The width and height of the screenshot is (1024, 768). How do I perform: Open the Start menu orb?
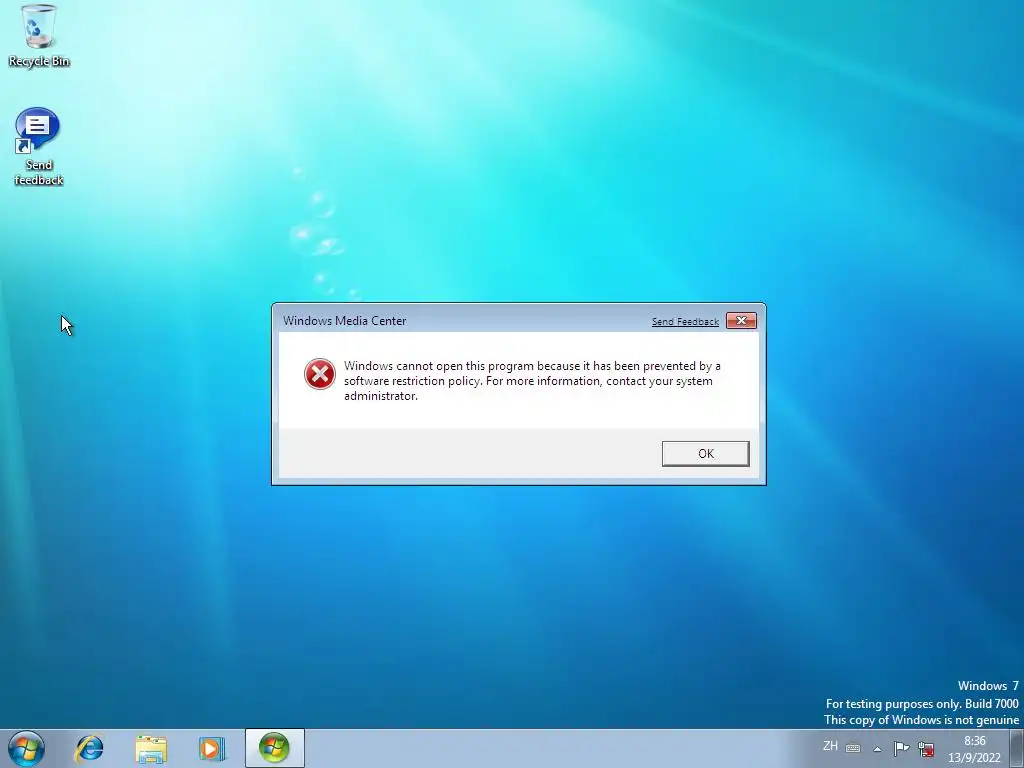coord(27,748)
